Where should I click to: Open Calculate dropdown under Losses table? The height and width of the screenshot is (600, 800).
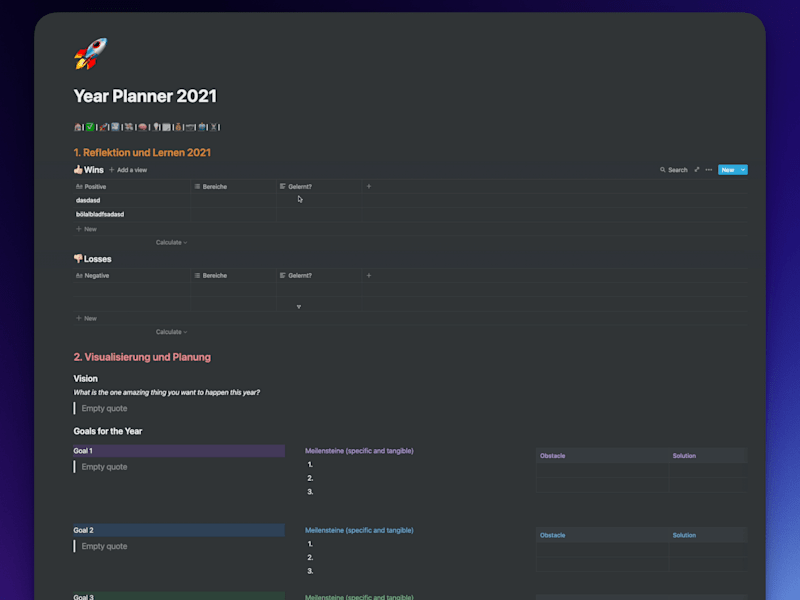click(x=171, y=332)
